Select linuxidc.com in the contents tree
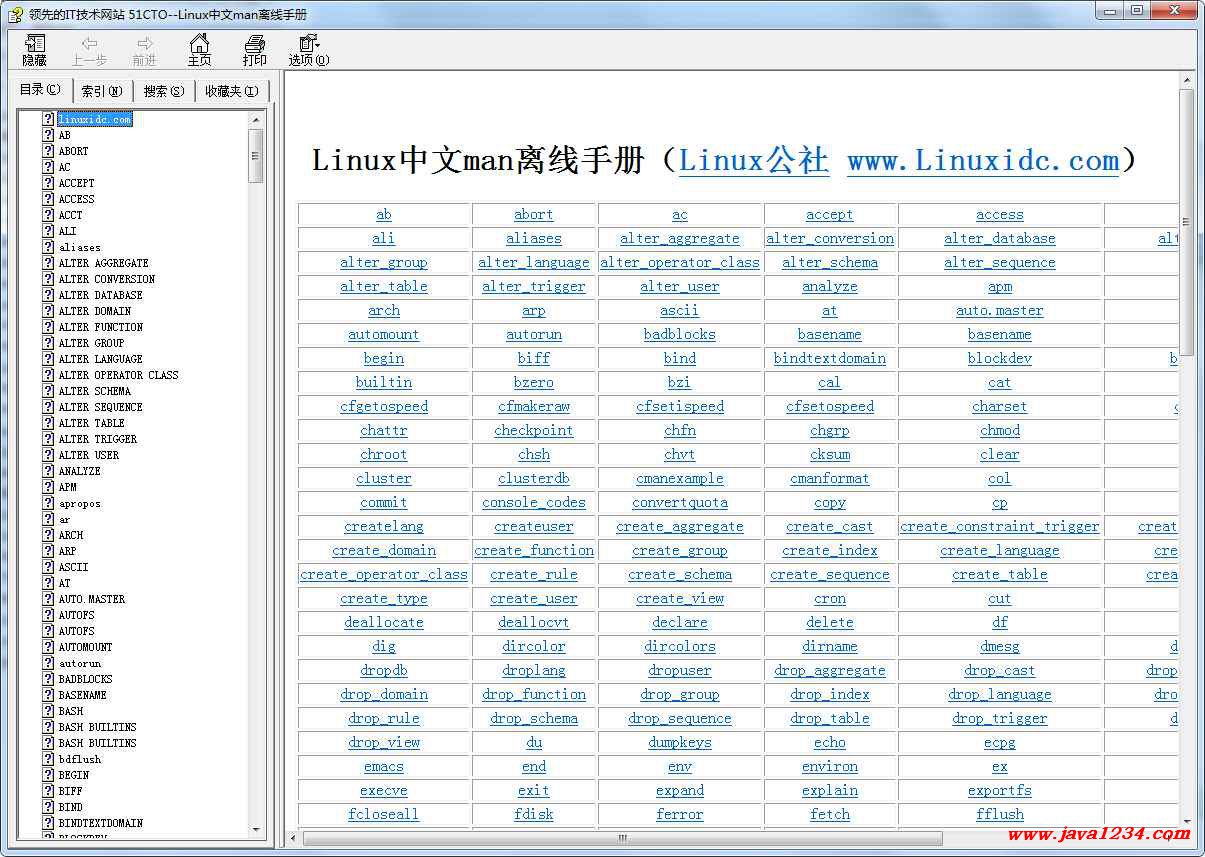This screenshot has height=857, width=1205. (x=95, y=119)
